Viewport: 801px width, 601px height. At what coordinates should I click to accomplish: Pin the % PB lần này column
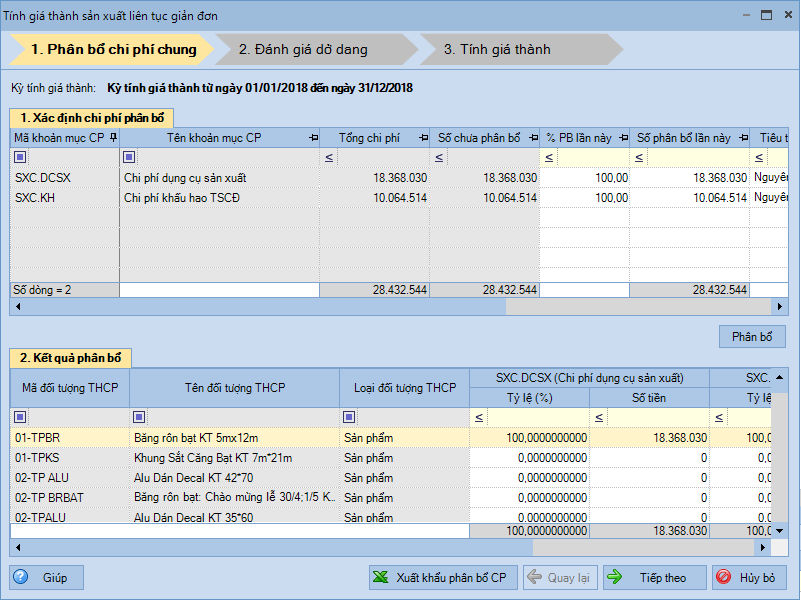624,137
